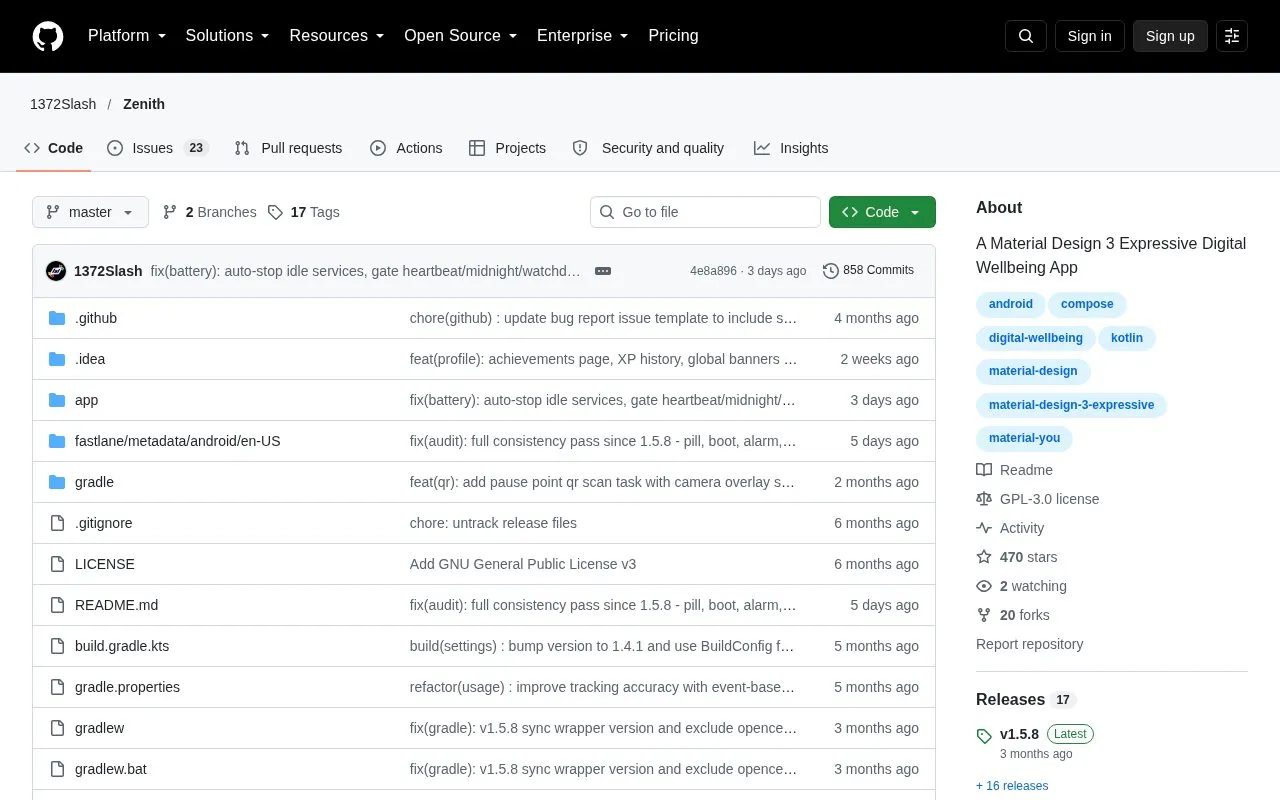
Task: Select the compose topic tag
Action: tap(1087, 304)
